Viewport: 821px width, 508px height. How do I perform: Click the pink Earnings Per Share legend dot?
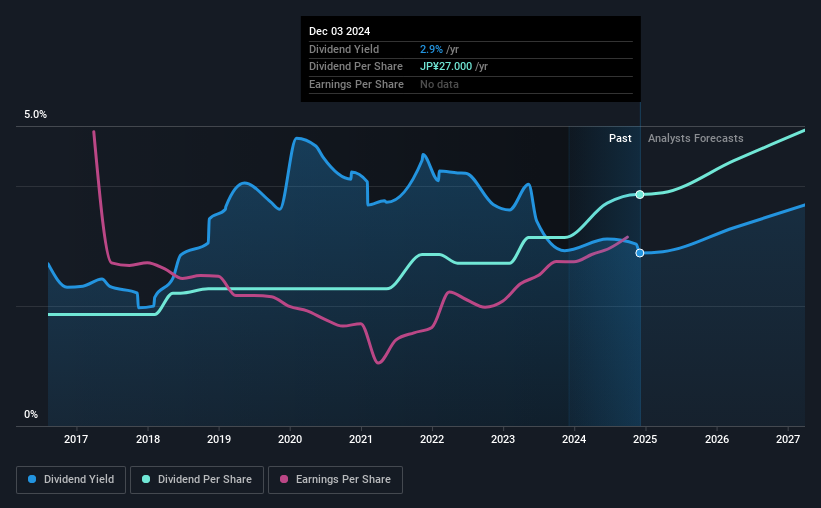(x=284, y=479)
